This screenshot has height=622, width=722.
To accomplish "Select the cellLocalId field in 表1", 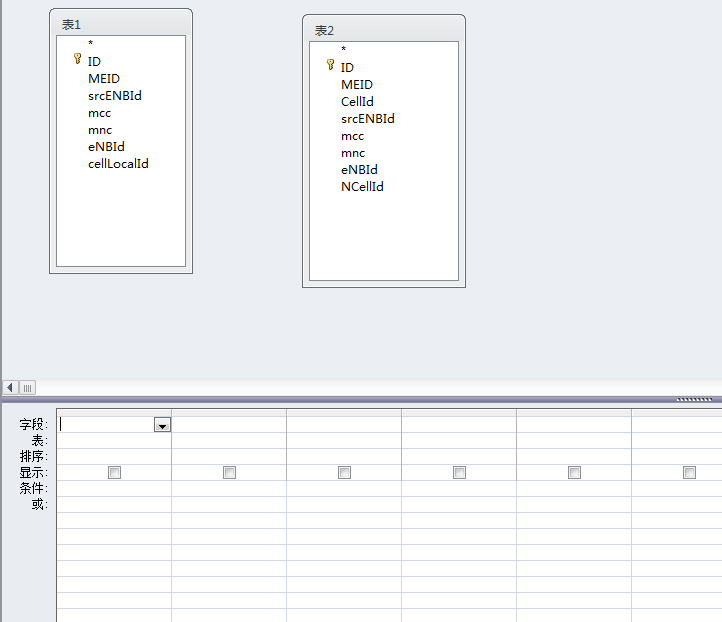I will [x=118, y=164].
